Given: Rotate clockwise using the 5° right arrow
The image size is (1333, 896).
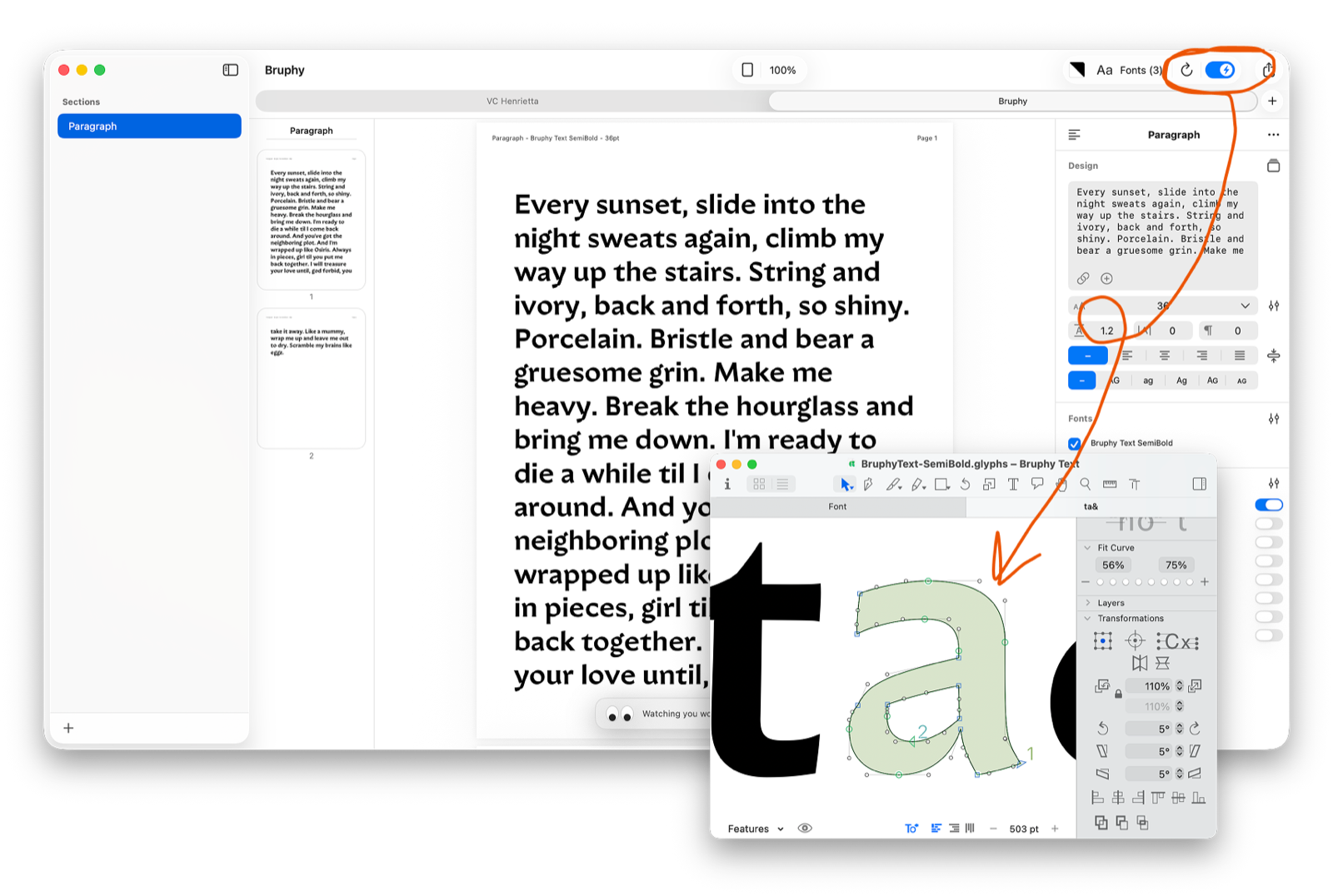Looking at the screenshot, I should [1195, 728].
